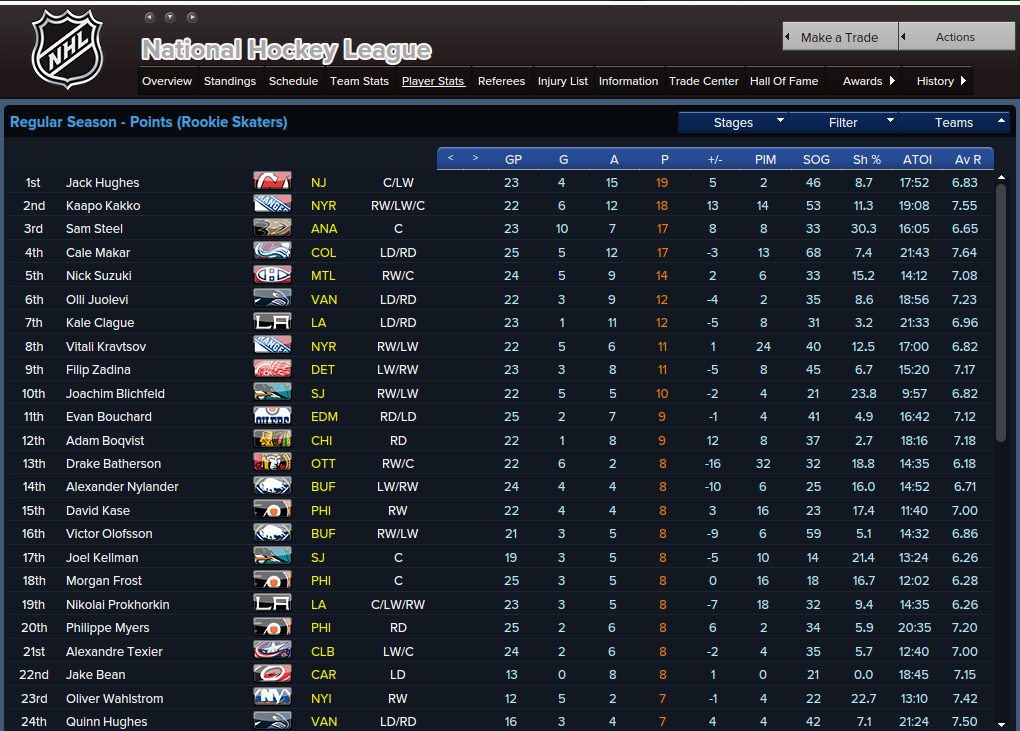Click the Flyers logo beside David Kase
The width and height of the screenshot is (1020, 731).
pos(272,510)
